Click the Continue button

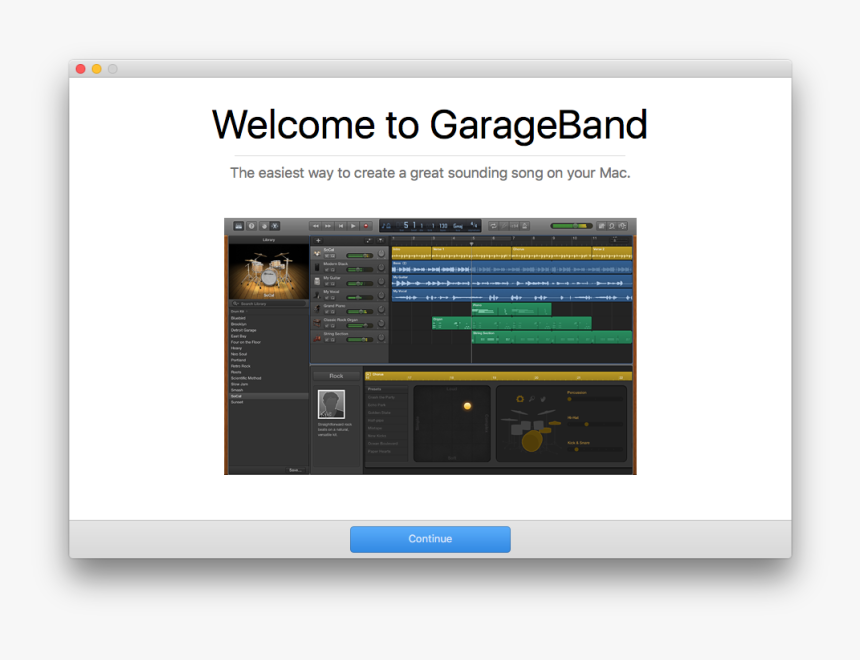(430, 539)
